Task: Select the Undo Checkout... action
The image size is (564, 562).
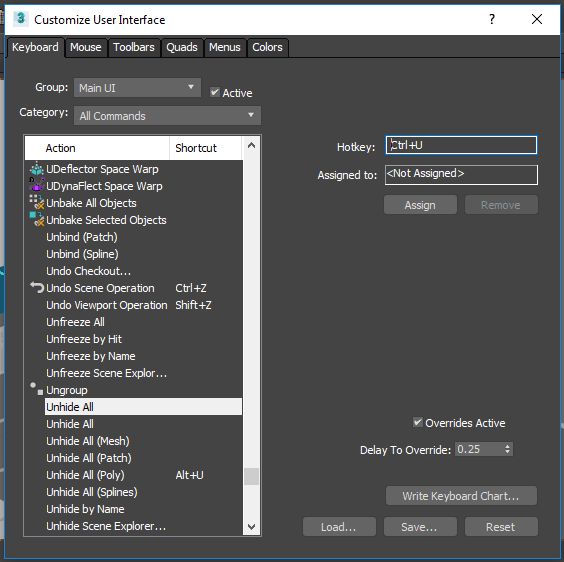Action: click(x=88, y=271)
